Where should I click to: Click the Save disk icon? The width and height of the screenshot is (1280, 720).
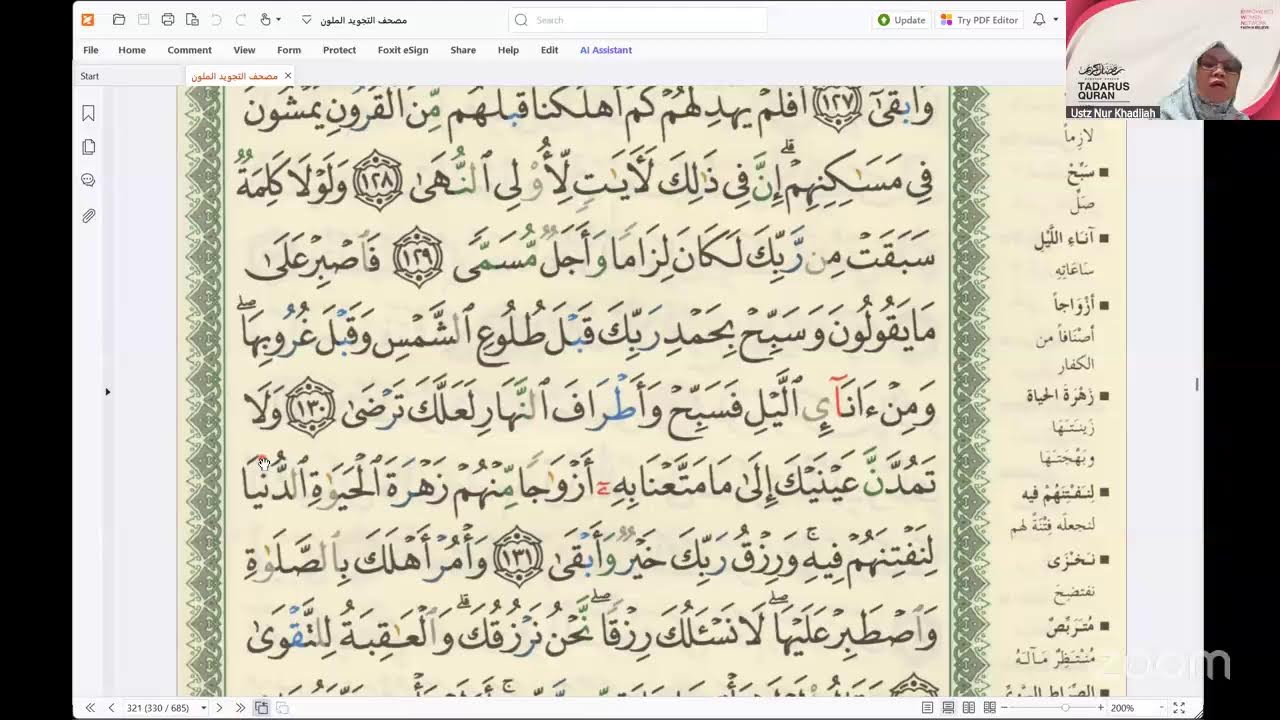[143, 19]
